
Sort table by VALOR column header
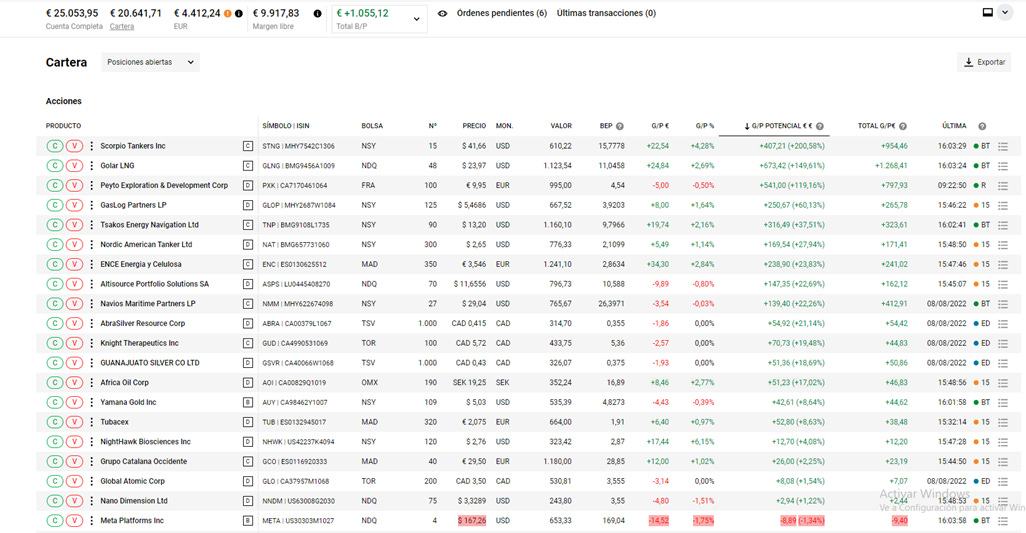coord(561,126)
